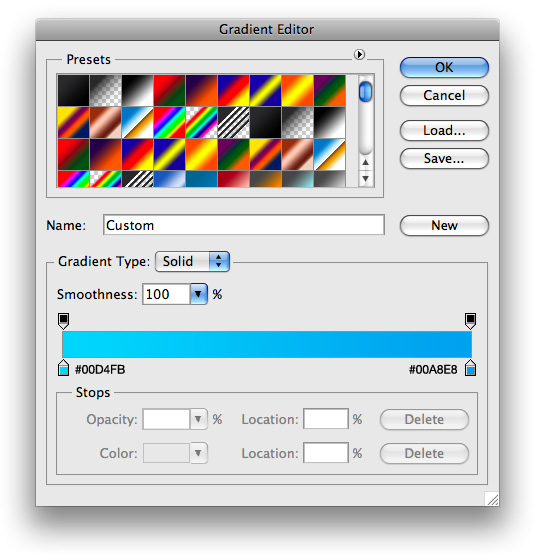The height and width of the screenshot is (554, 539).
Task: Click the presets scroll down arrow
Action: pos(366,178)
